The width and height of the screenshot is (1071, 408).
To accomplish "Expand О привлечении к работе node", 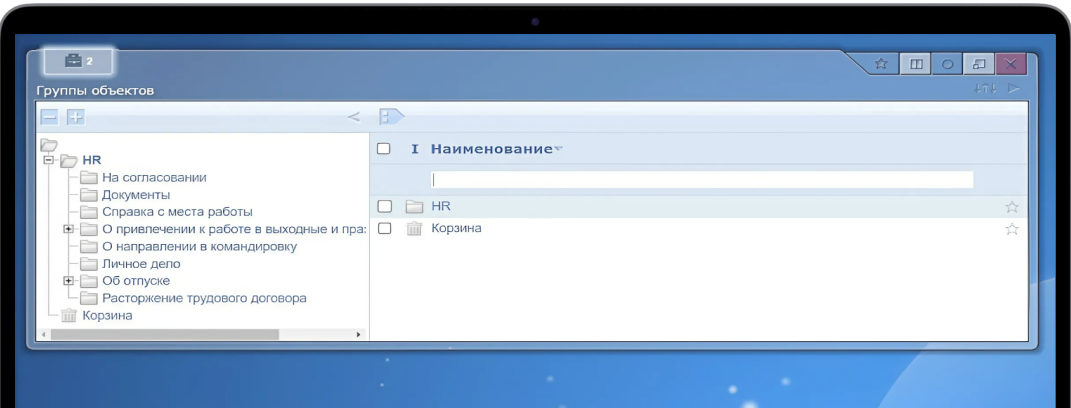I will tap(68, 229).
